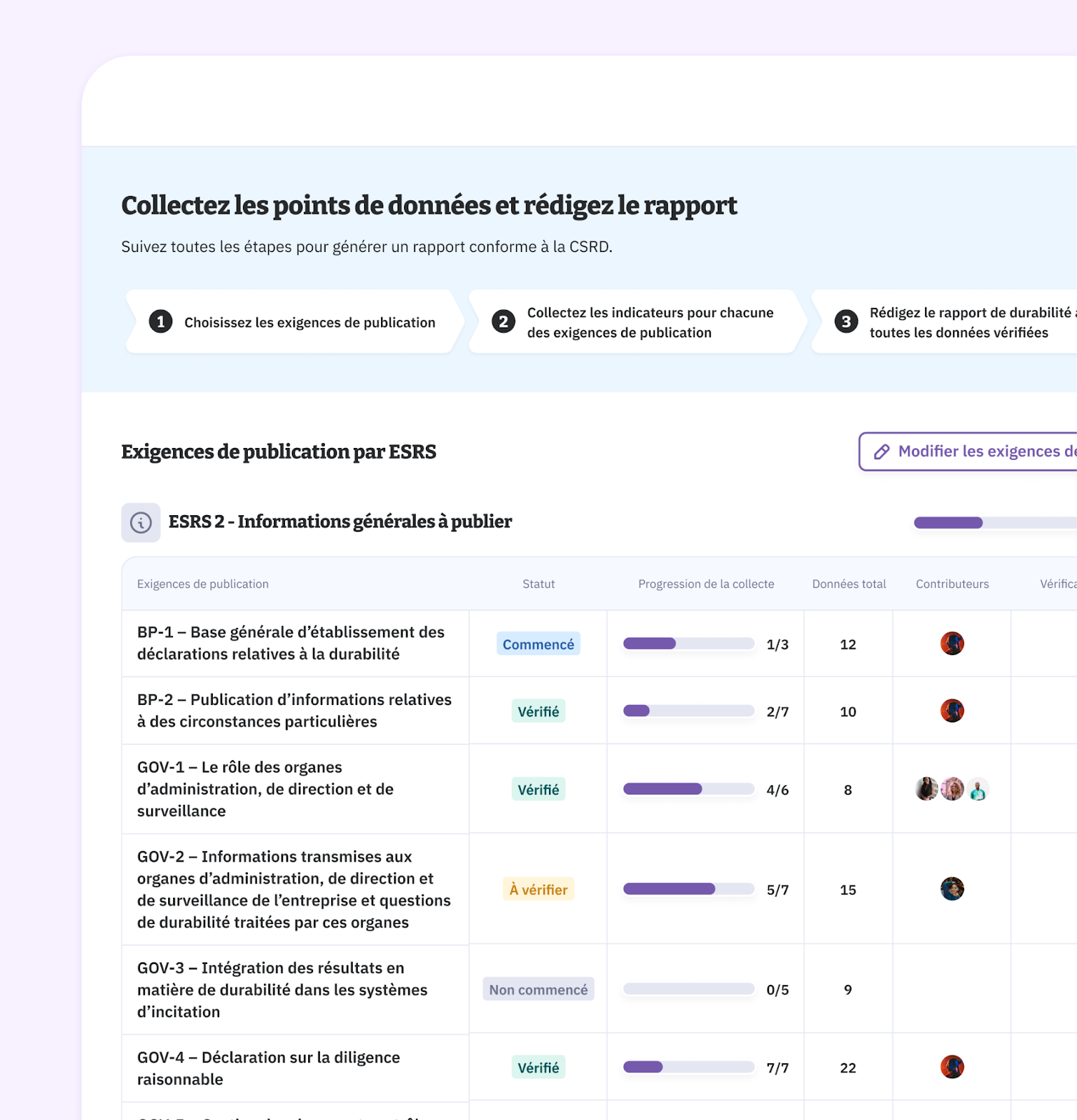The image size is (1077, 1120).
Task: Click the pencil icon in Modifier button
Action: (x=882, y=451)
